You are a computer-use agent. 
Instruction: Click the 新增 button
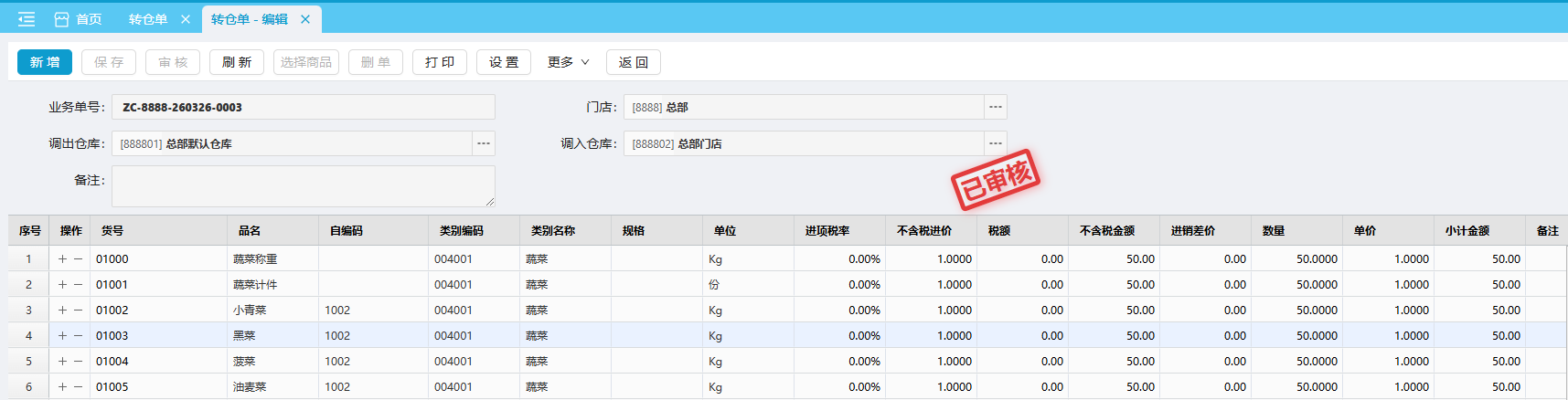tap(45, 62)
